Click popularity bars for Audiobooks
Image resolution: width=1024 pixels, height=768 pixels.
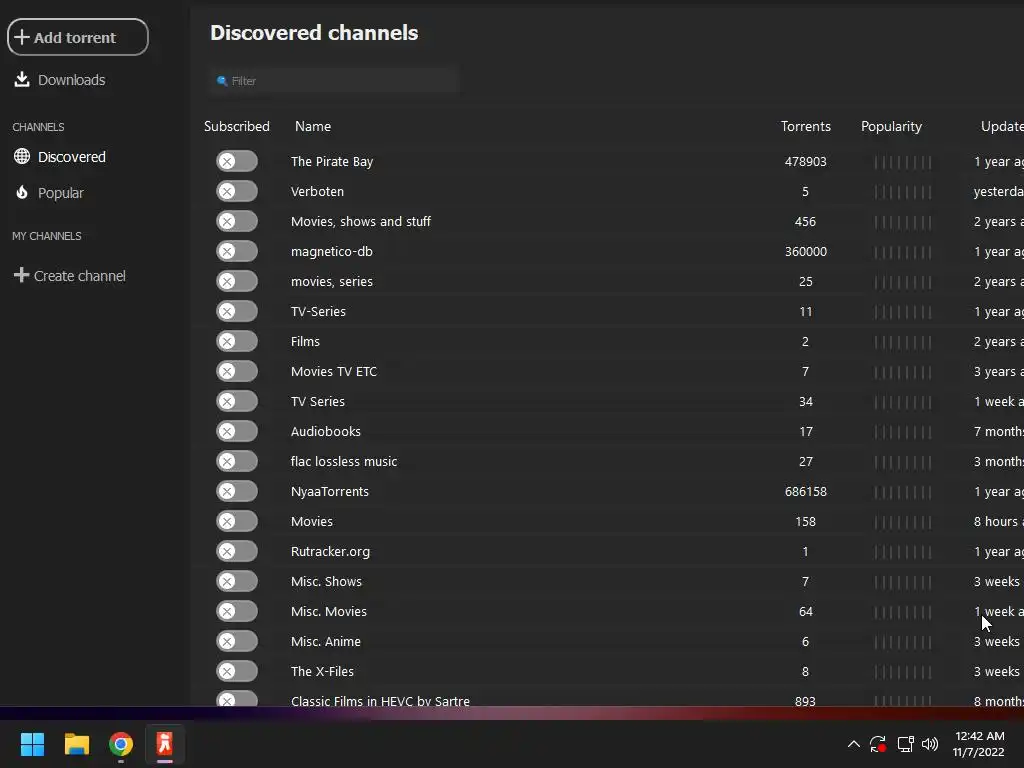(903, 432)
